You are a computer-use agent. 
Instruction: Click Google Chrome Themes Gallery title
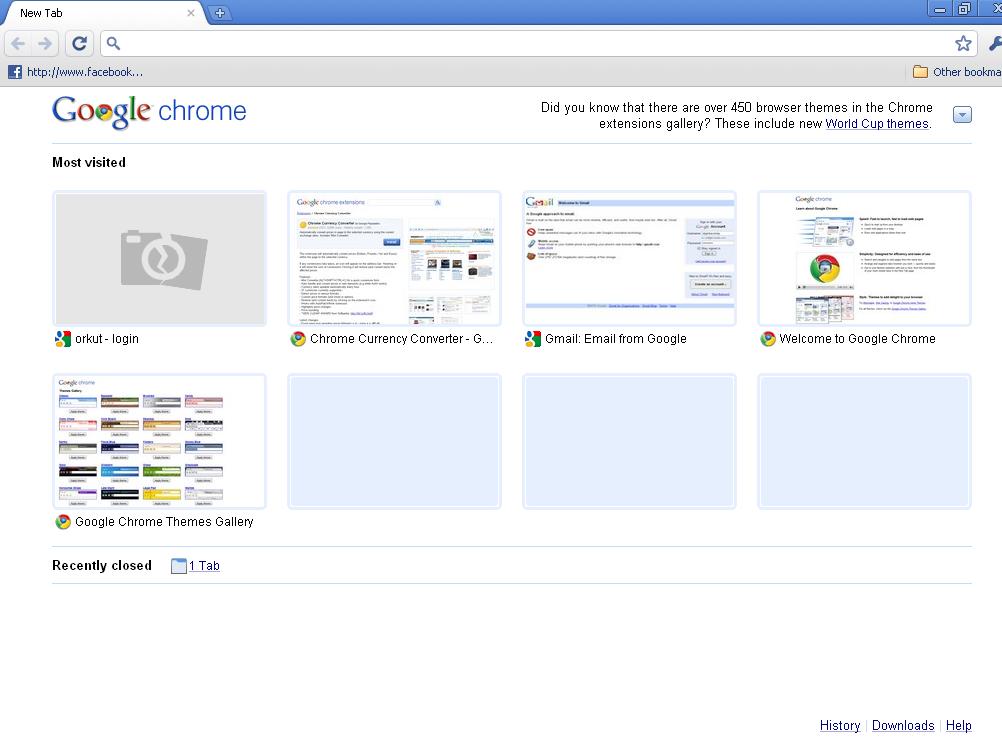[164, 521]
